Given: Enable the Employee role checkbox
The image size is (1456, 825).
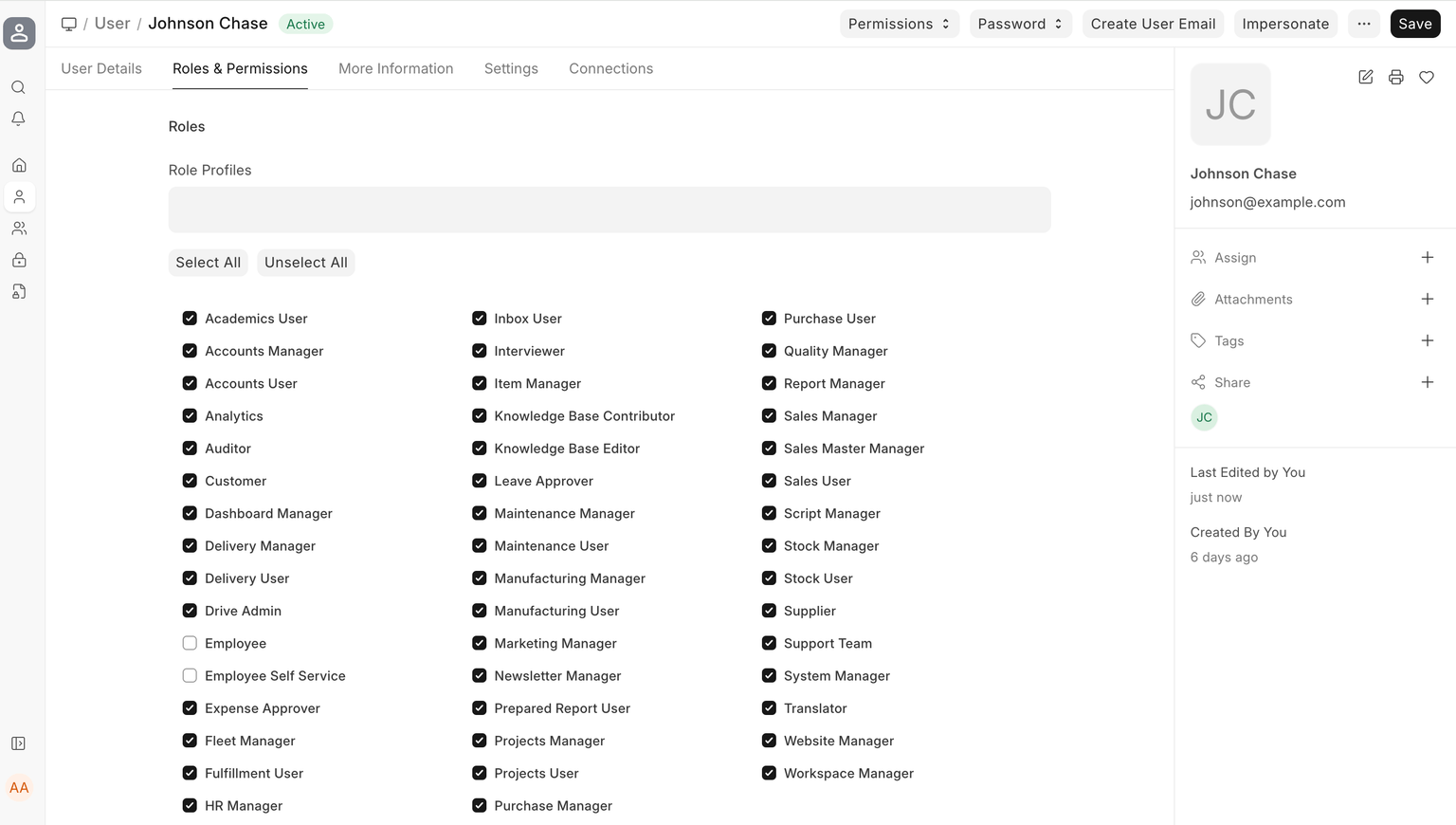Looking at the screenshot, I should (x=190, y=644).
